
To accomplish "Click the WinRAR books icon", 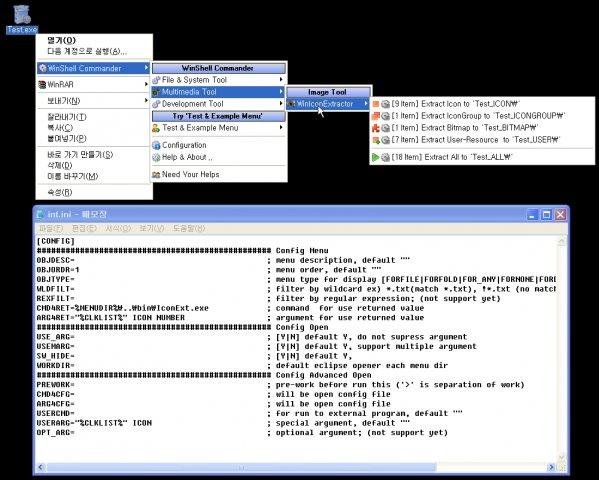I will point(42,84).
